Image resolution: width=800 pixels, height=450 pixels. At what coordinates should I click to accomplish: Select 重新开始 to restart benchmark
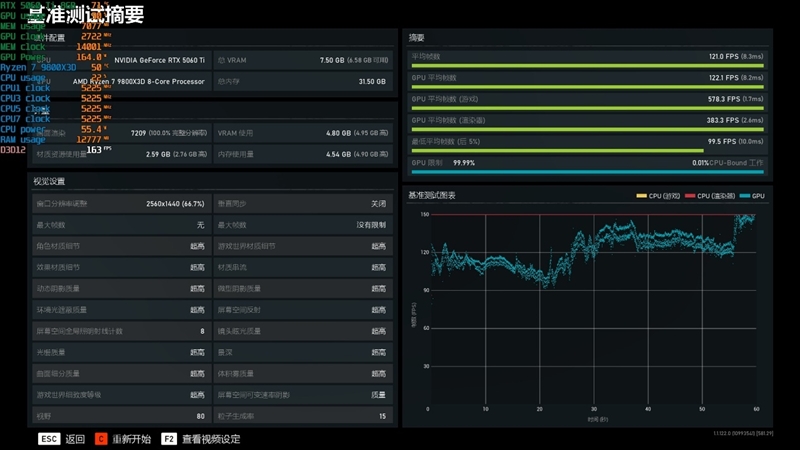click(x=131, y=439)
